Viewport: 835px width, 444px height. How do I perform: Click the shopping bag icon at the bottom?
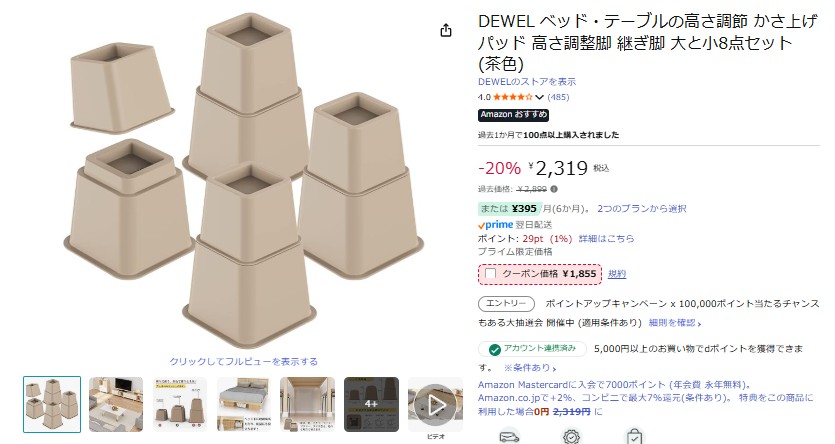634,437
